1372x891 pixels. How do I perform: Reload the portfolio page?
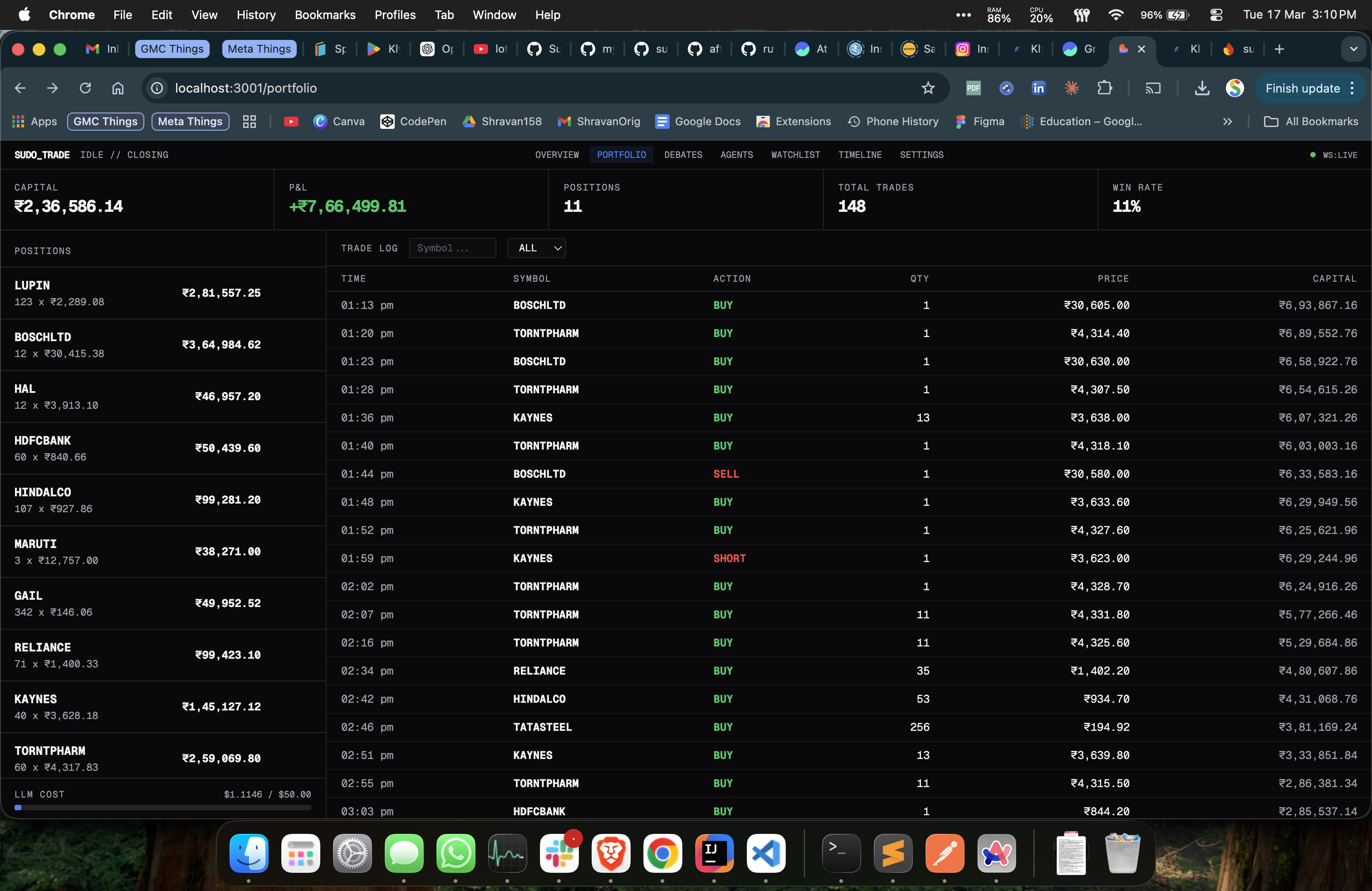(85, 88)
